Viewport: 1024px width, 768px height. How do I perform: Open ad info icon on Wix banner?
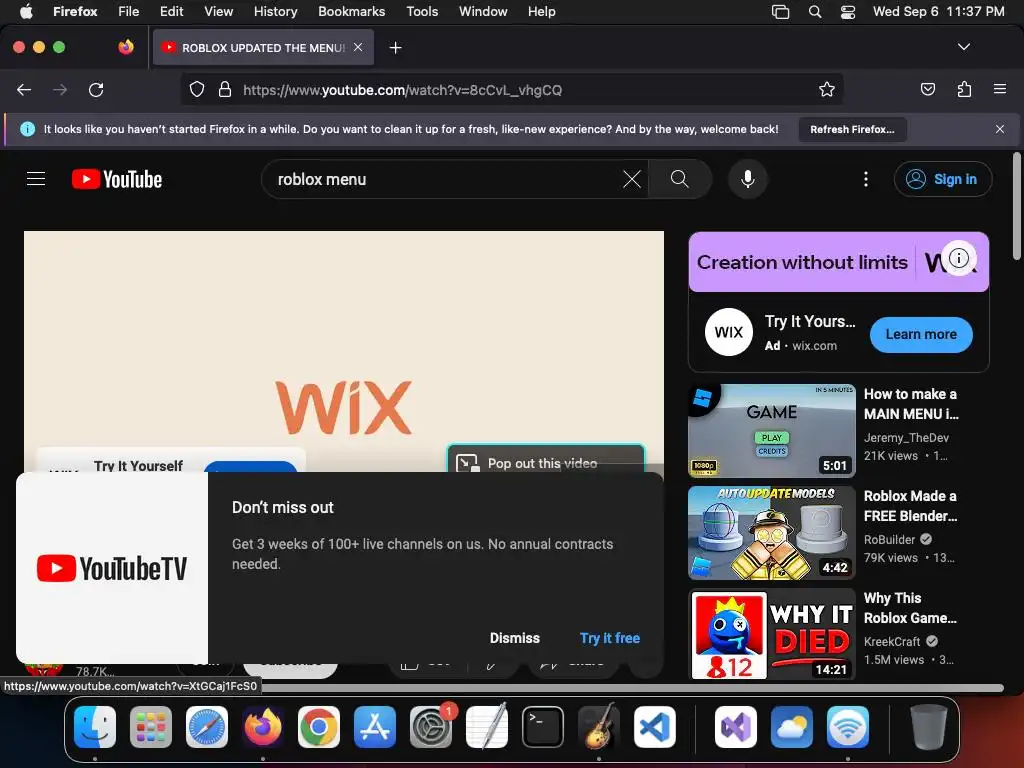(958, 258)
